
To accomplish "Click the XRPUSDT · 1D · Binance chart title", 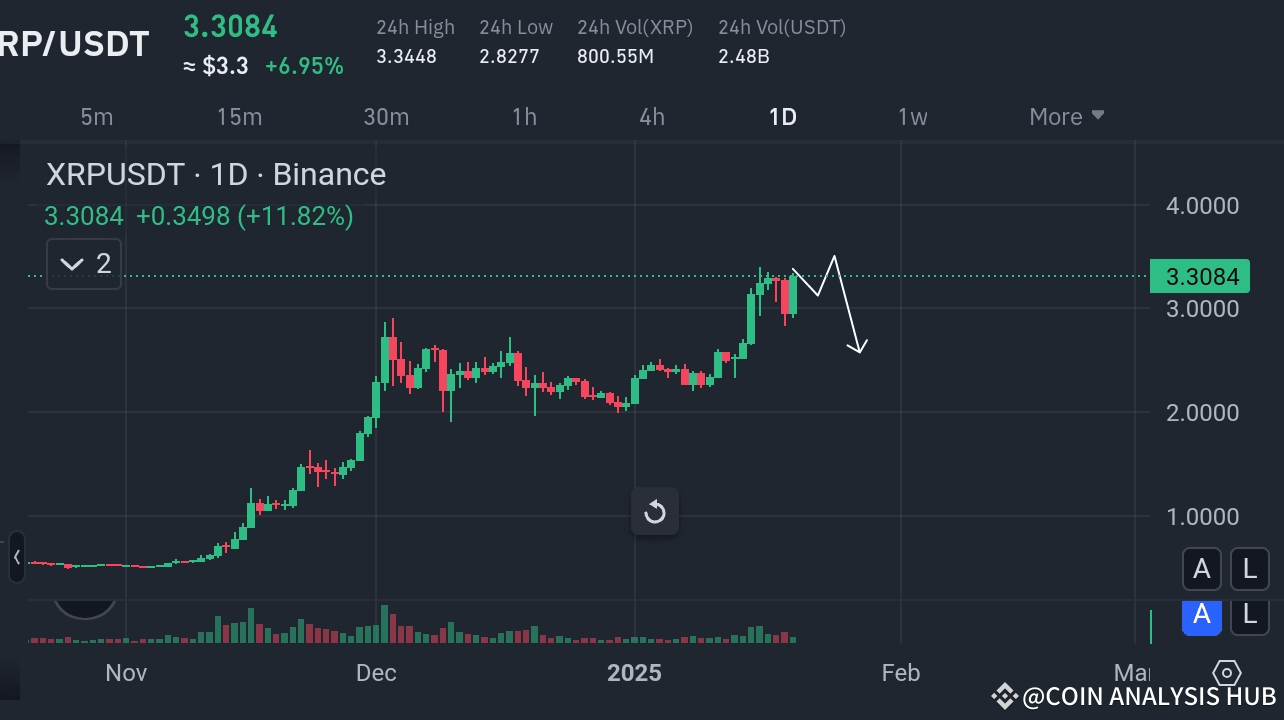I will tap(215, 174).
